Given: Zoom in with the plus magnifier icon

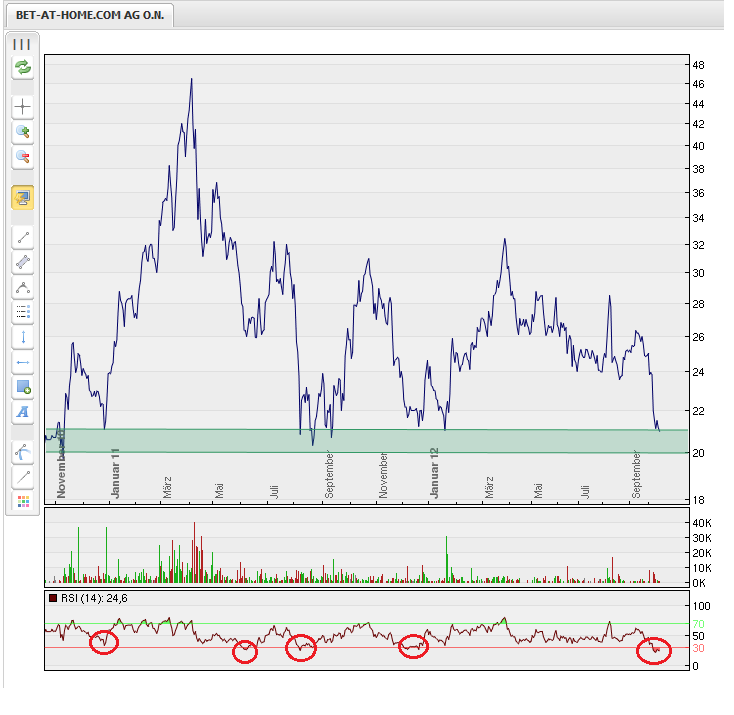Looking at the screenshot, I should tap(22, 132).
